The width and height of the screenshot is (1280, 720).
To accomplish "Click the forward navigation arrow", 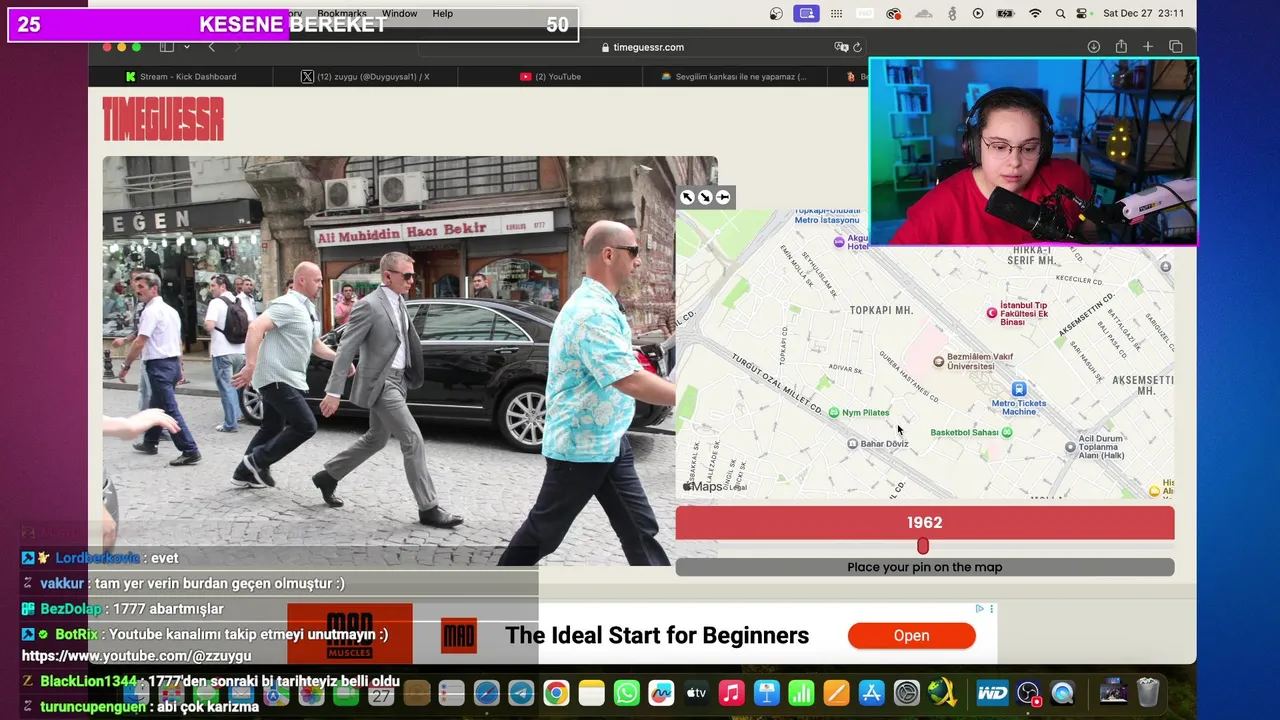I will pos(237,47).
